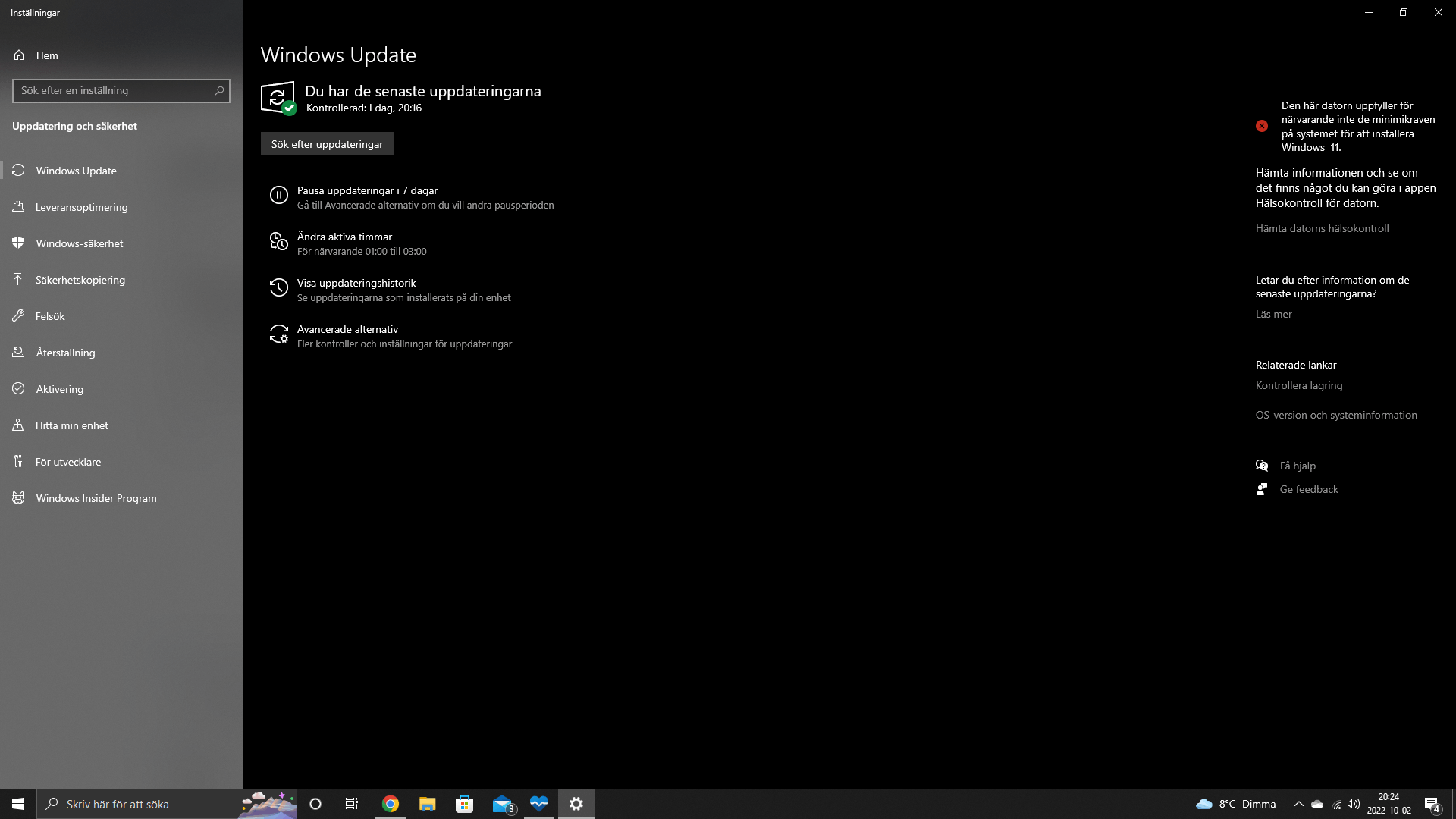Click the Få hjälp chat icon
1456x819 pixels.
pyautogui.click(x=1262, y=466)
